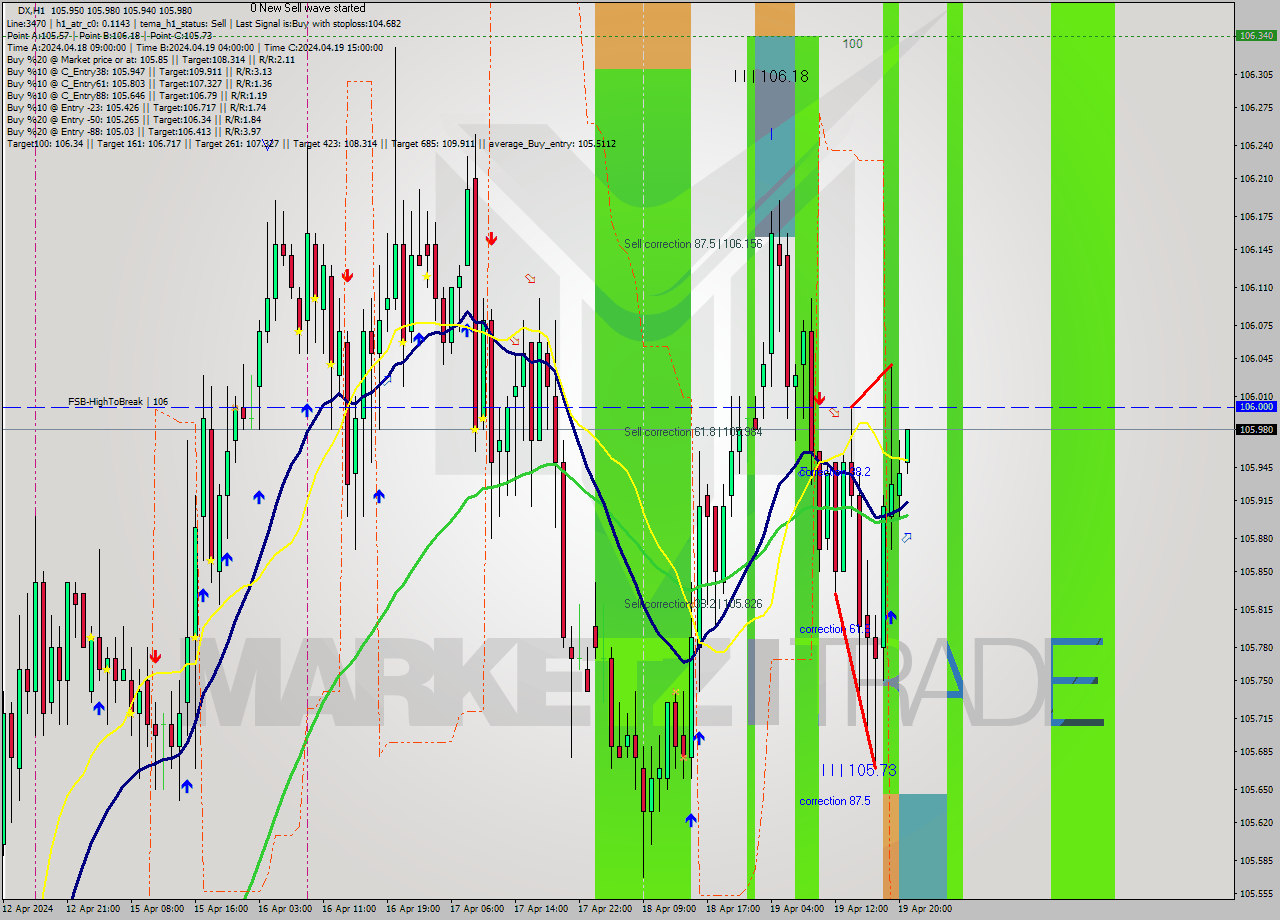Click the 105.850 price axis label

(1256, 571)
